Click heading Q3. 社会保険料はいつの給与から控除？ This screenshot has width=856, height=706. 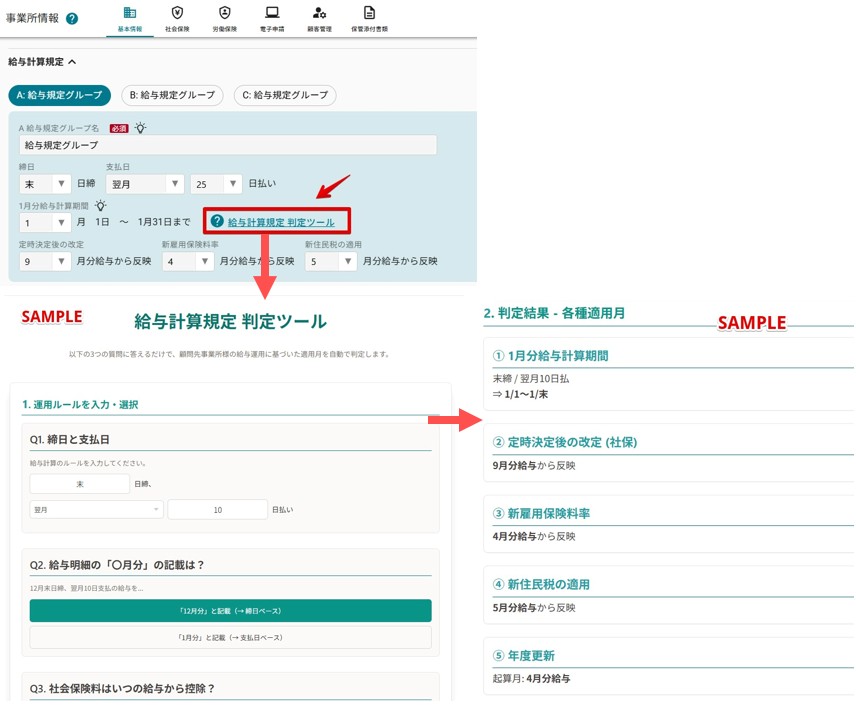(x=122, y=689)
